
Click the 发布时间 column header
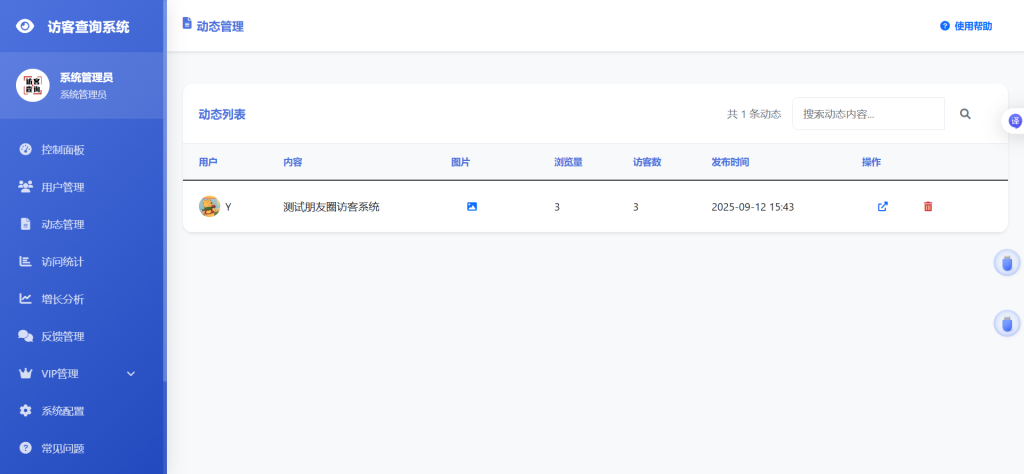click(x=730, y=162)
